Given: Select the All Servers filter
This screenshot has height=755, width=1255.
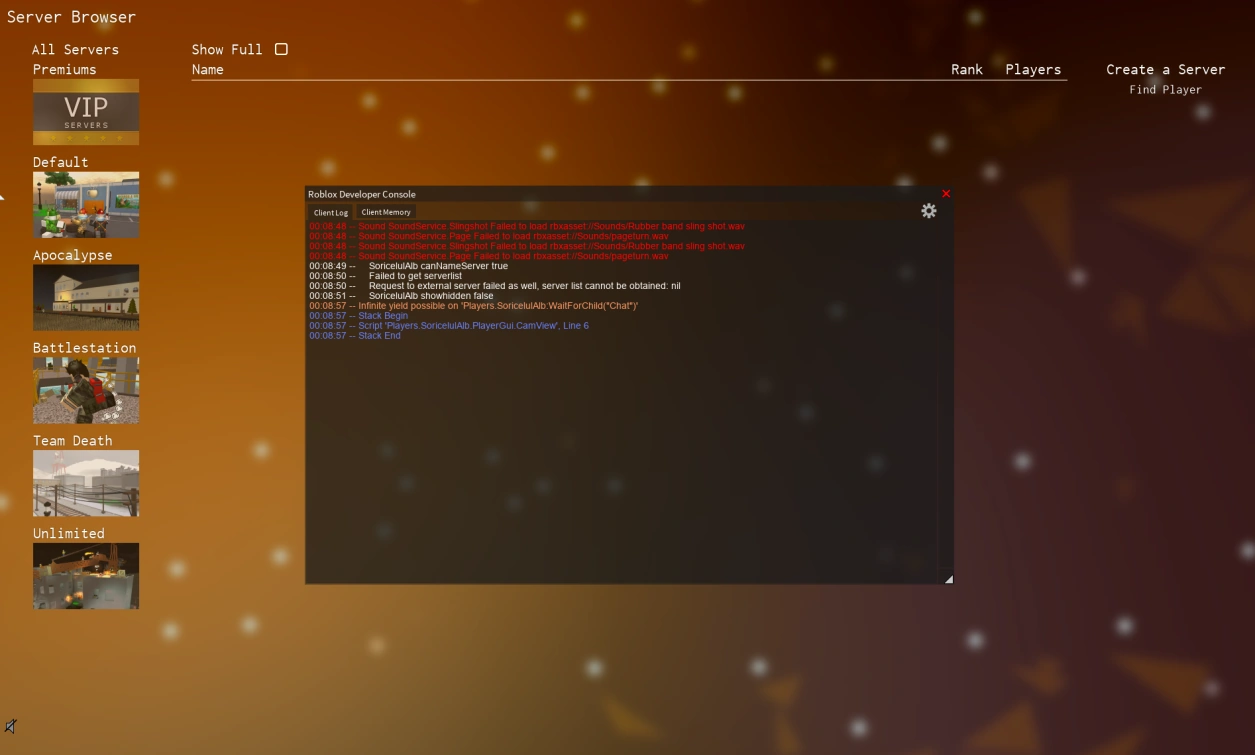Looking at the screenshot, I should [75, 49].
